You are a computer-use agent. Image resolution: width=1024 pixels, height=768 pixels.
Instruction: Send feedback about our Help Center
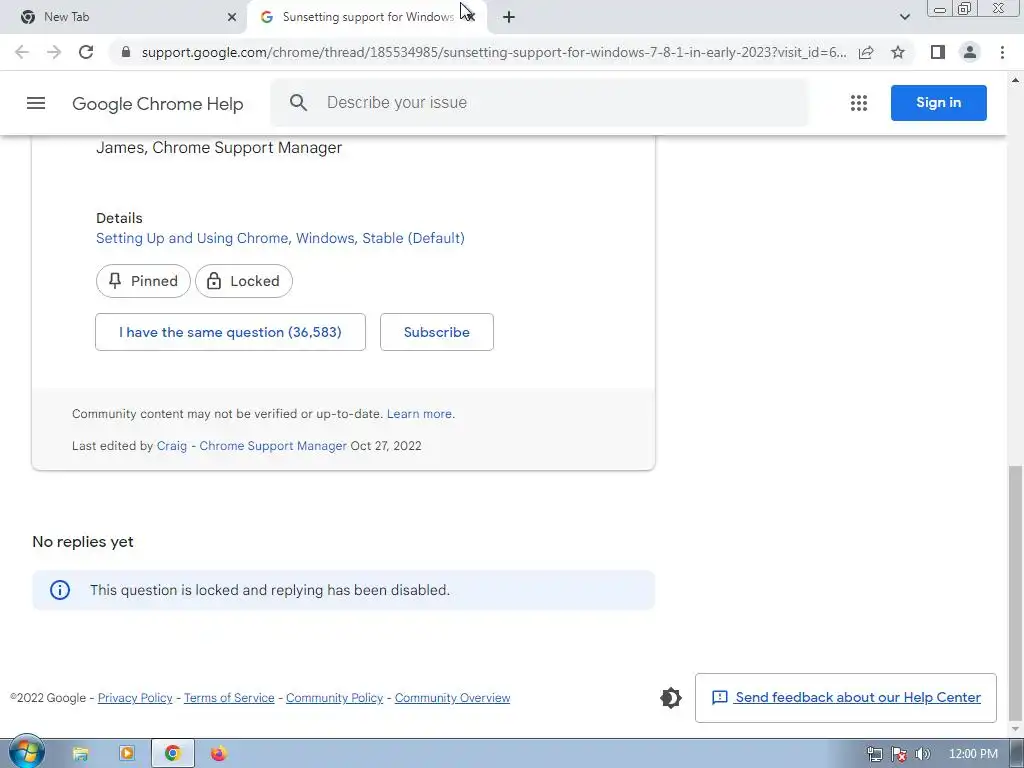tap(846, 697)
